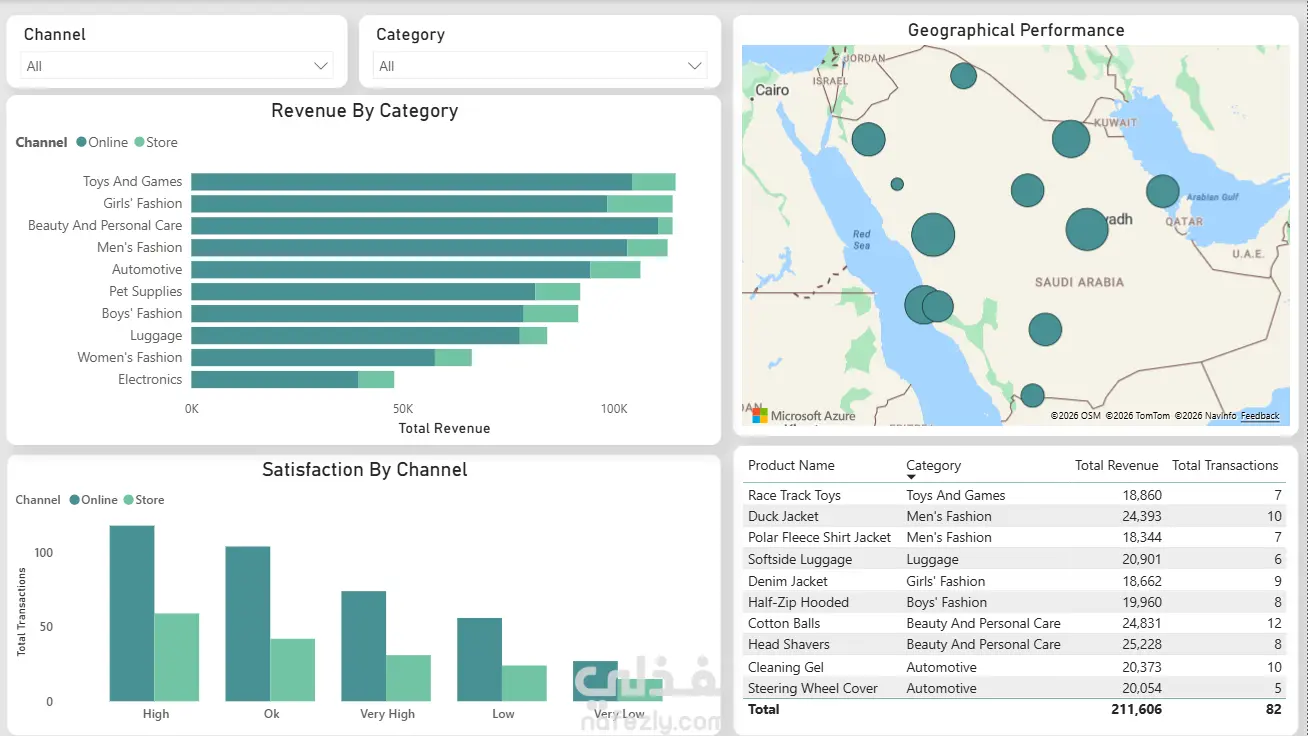
Task: Sort by Total Transactions column header
Action: click(x=1225, y=465)
